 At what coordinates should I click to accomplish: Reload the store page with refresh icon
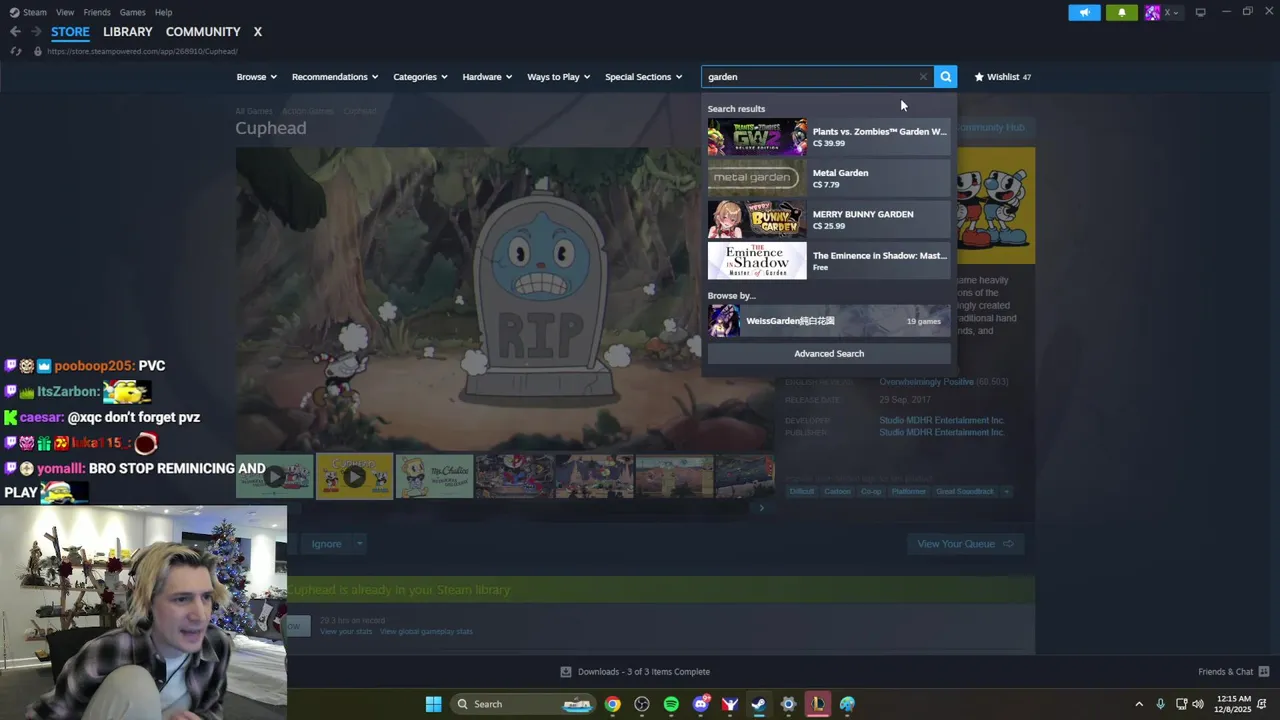tap(15, 51)
